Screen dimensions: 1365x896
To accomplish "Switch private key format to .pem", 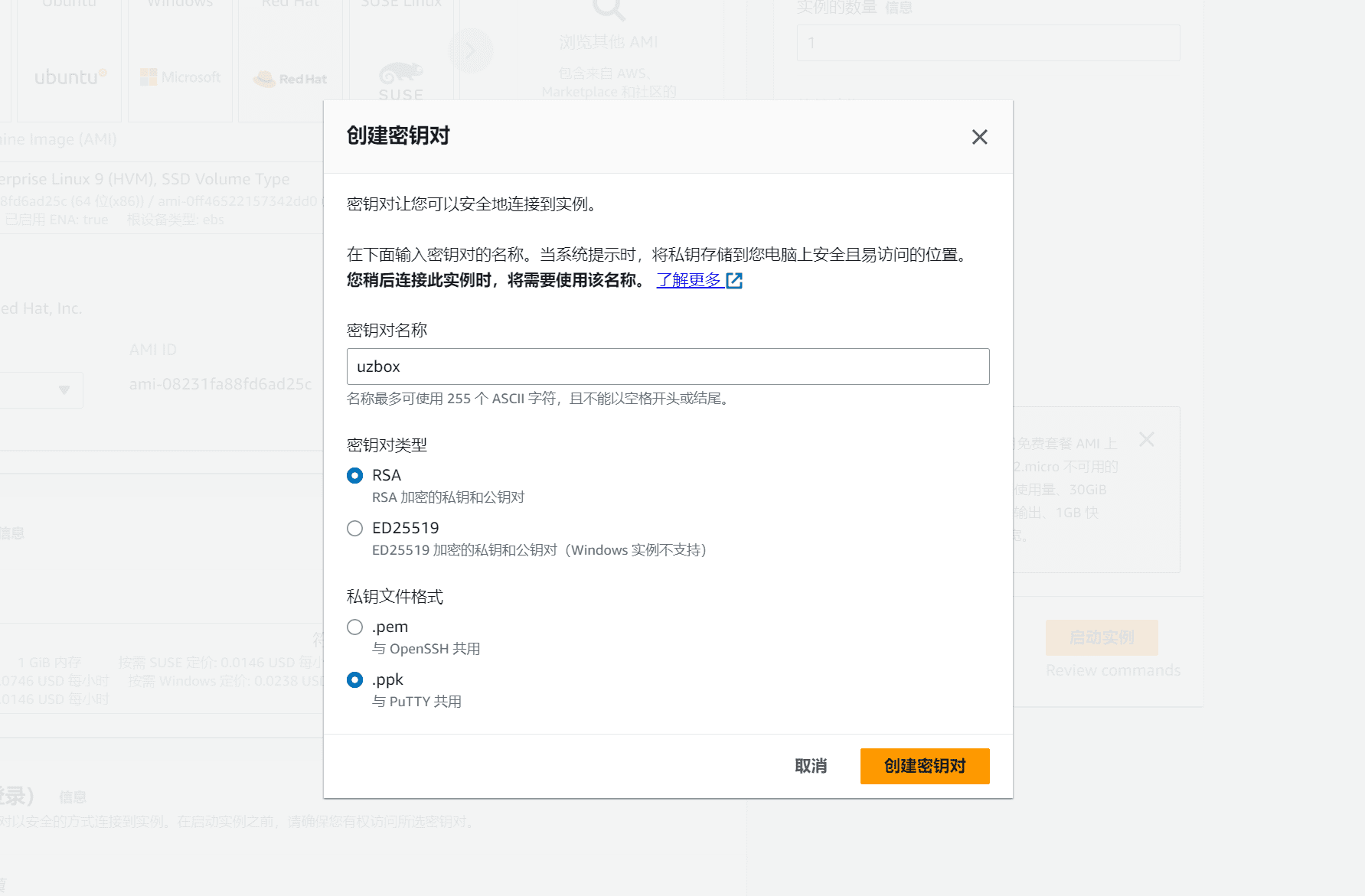I will [x=354, y=627].
